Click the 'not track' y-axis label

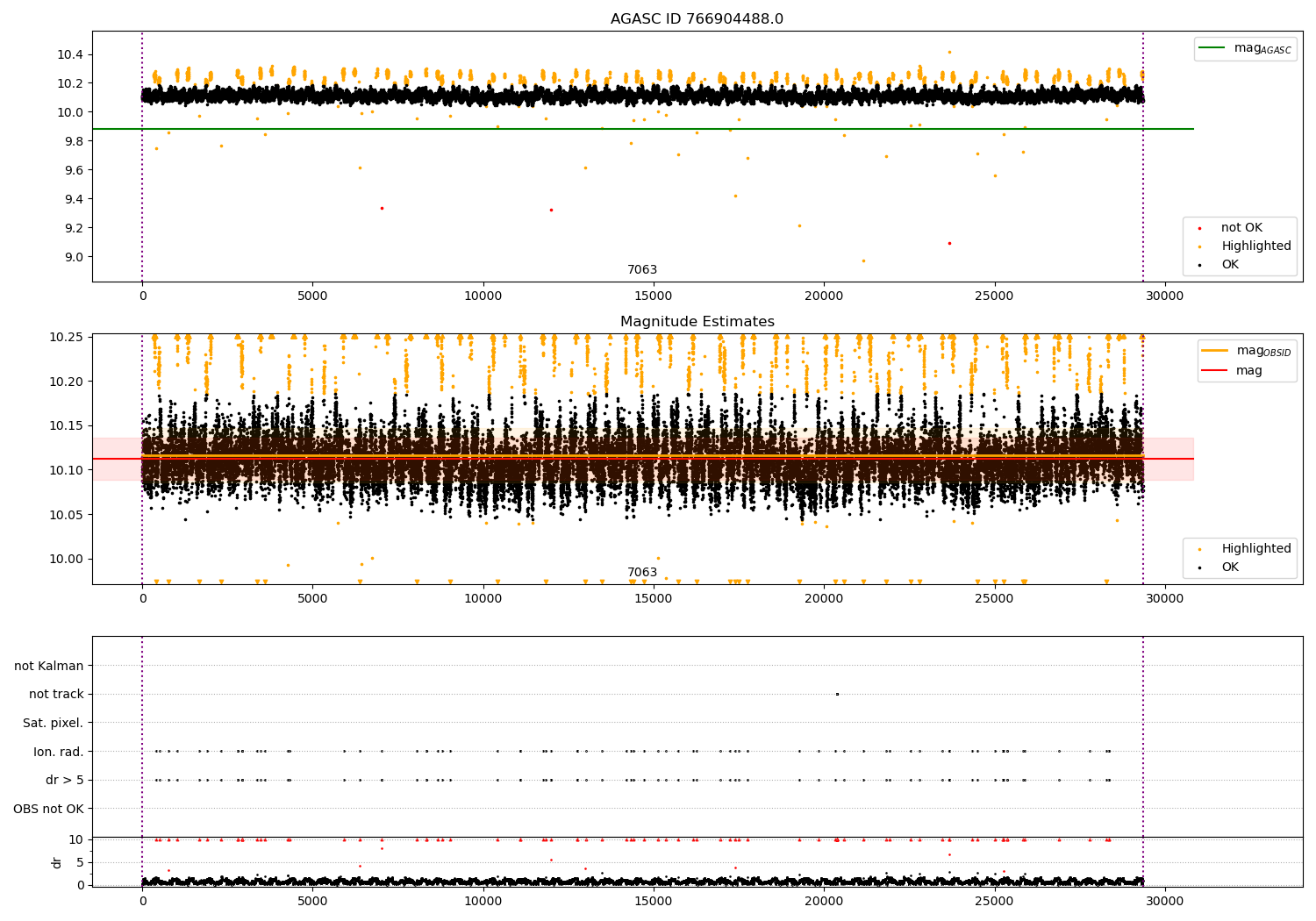(x=56, y=695)
